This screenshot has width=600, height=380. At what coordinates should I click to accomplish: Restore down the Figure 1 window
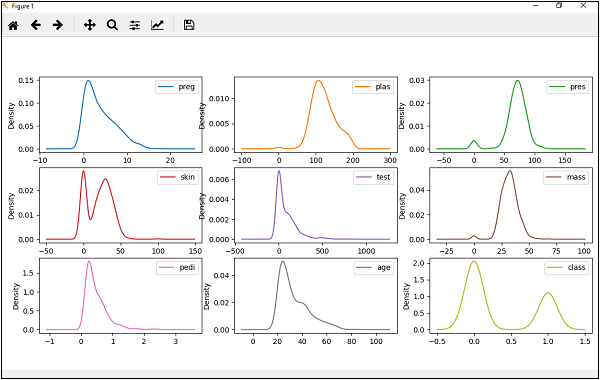[559, 6]
